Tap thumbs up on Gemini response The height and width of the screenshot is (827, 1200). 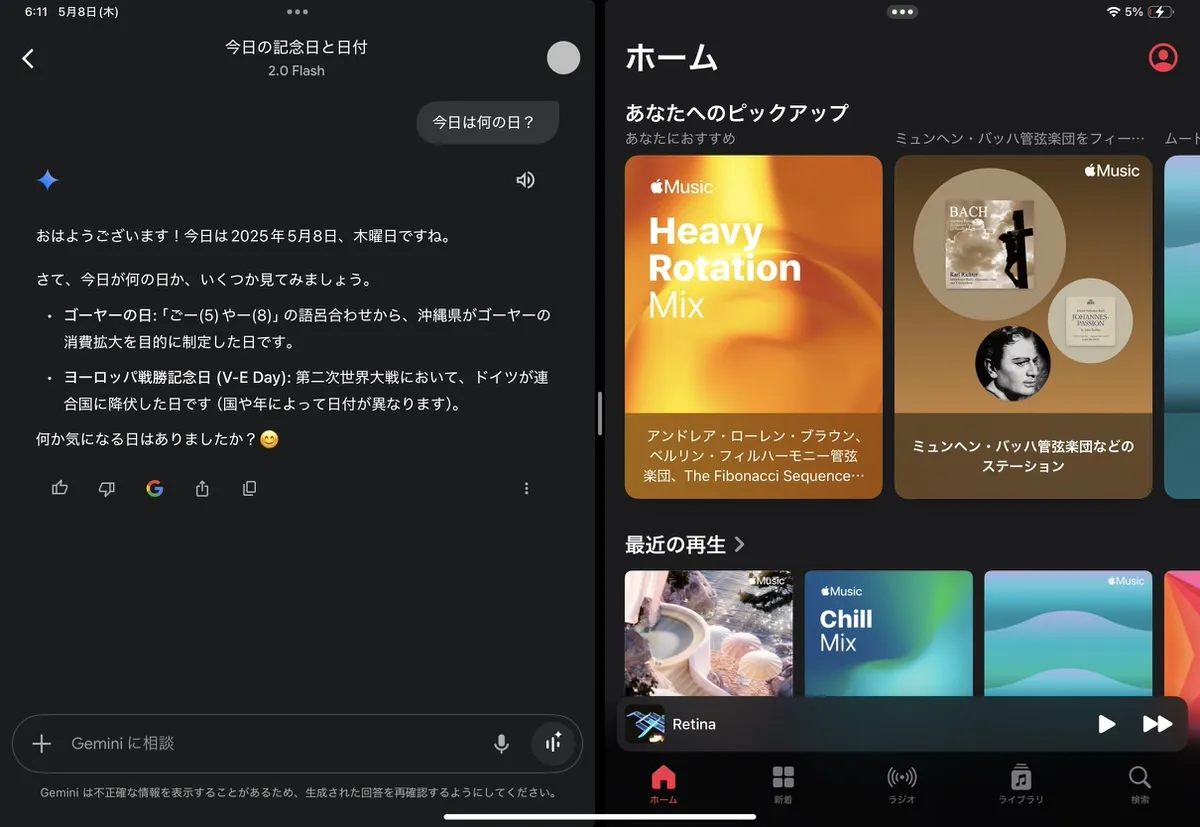(60, 488)
